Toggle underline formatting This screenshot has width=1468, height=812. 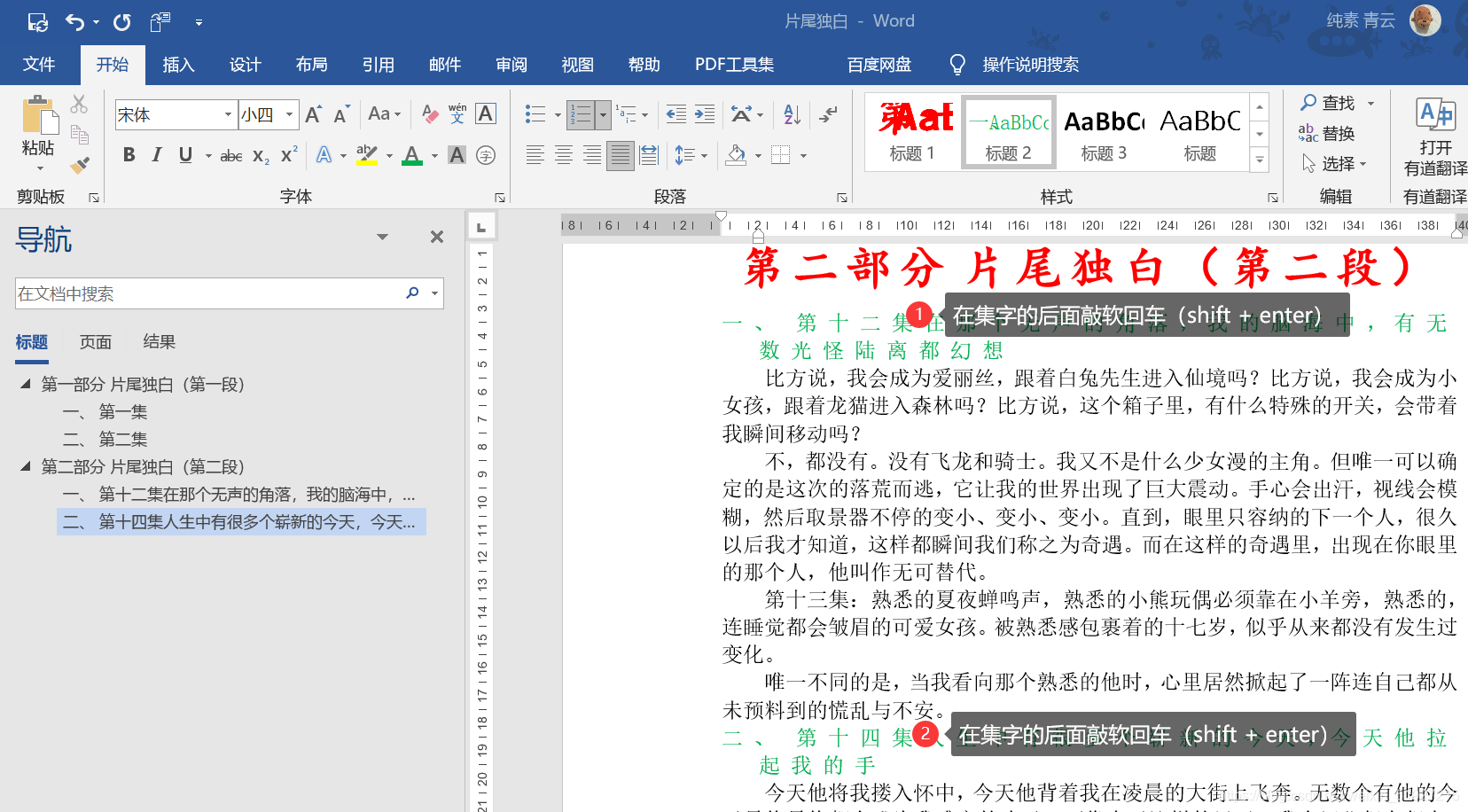[x=185, y=155]
